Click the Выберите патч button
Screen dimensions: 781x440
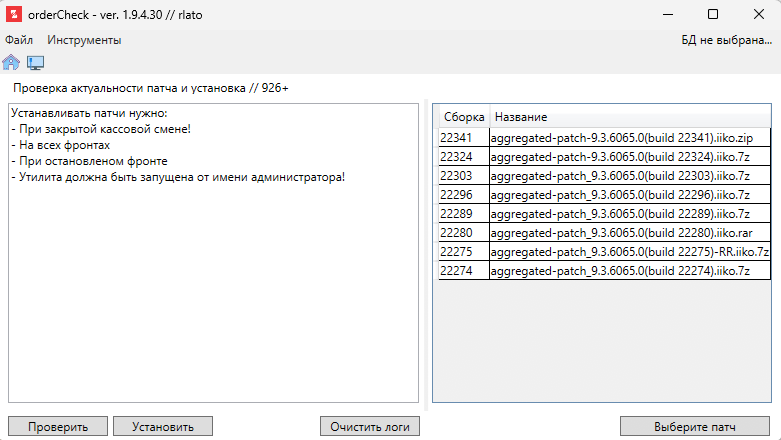(695, 427)
